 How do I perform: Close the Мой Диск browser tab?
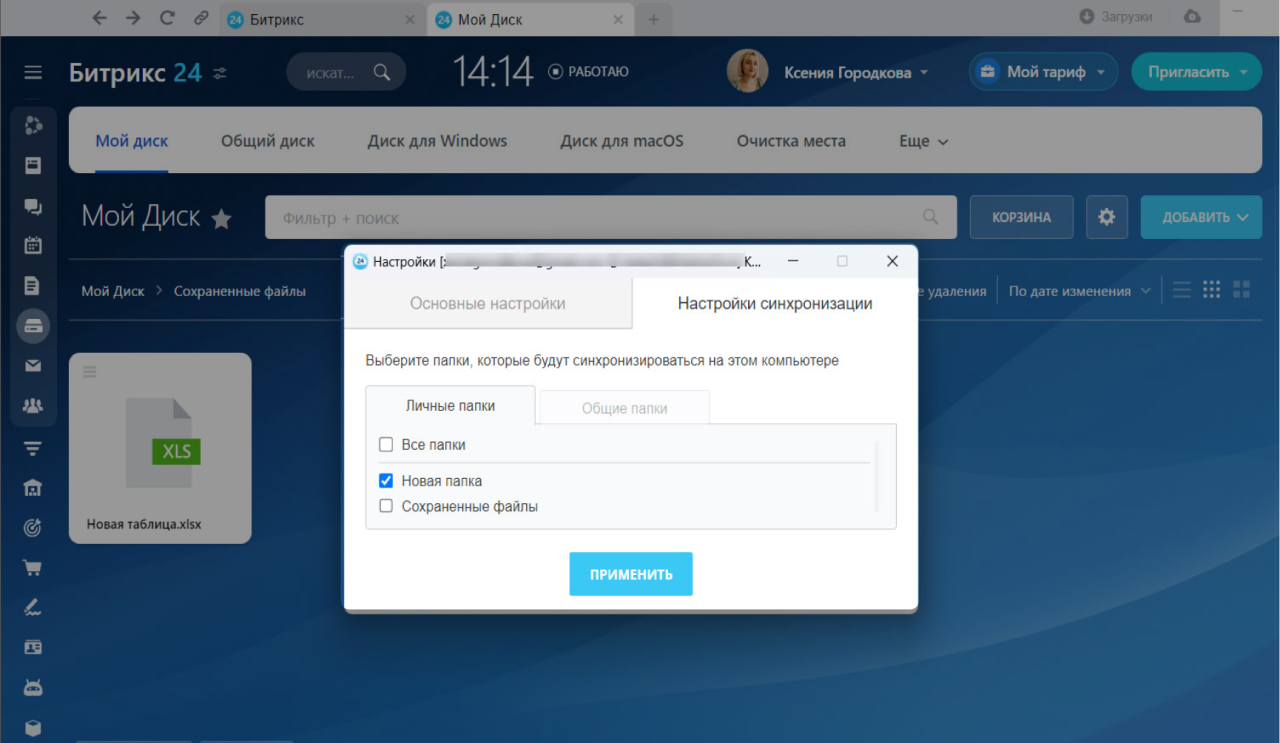[618, 19]
